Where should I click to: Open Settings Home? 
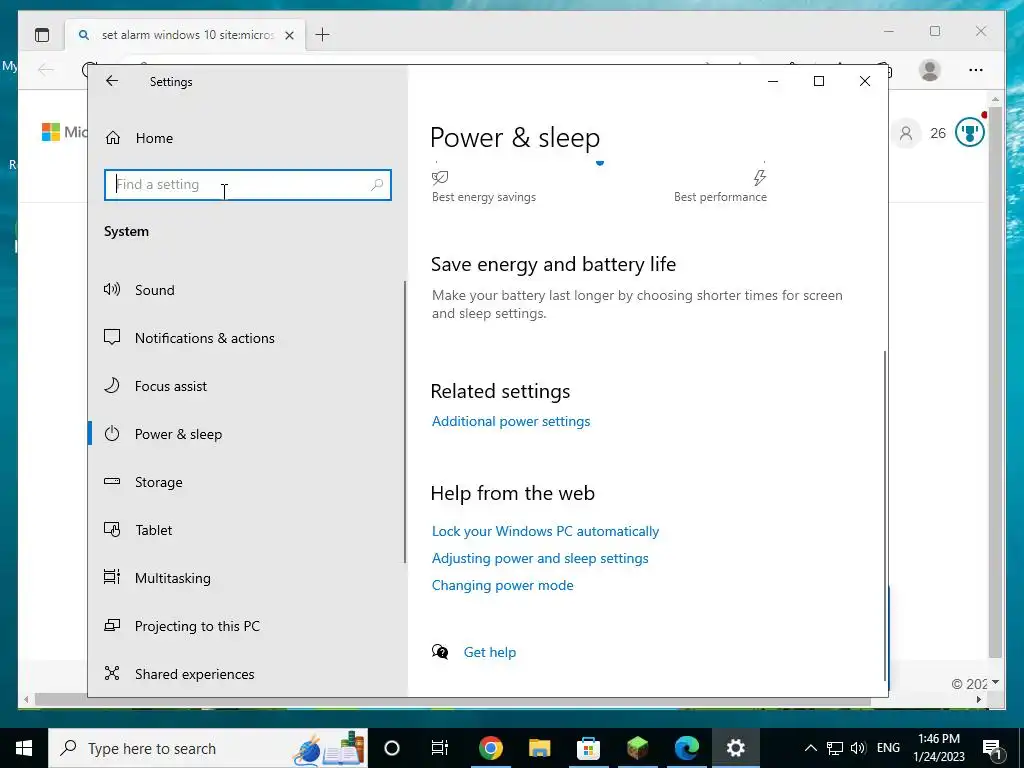coord(154,138)
